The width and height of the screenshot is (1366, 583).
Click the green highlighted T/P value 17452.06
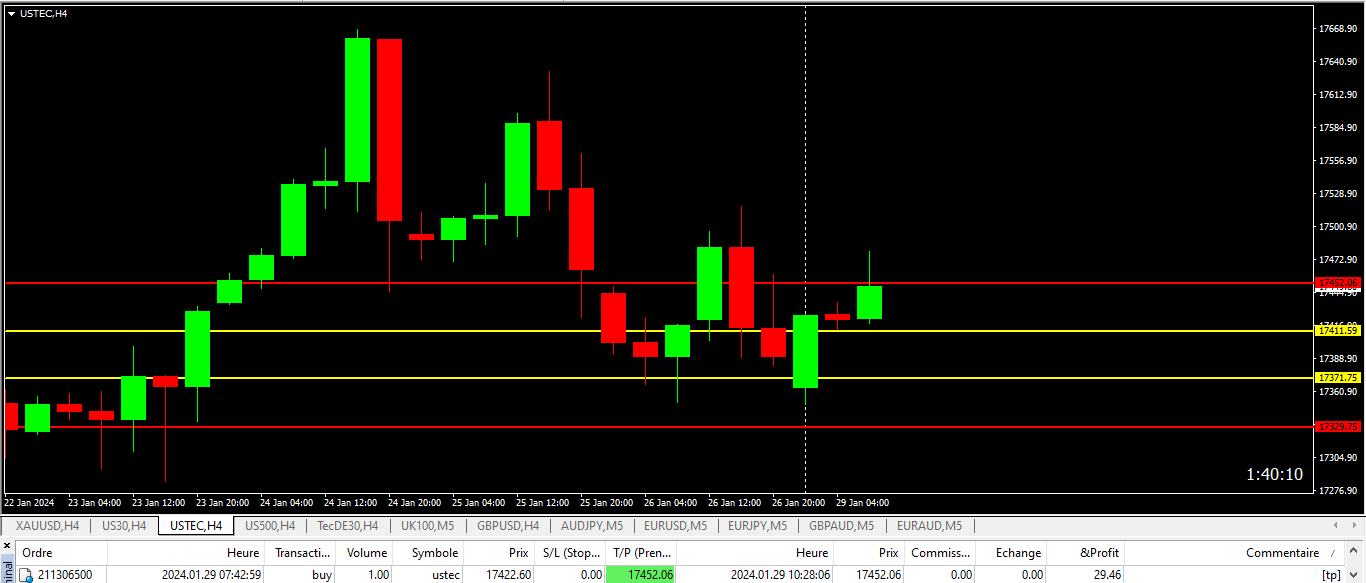point(641,575)
